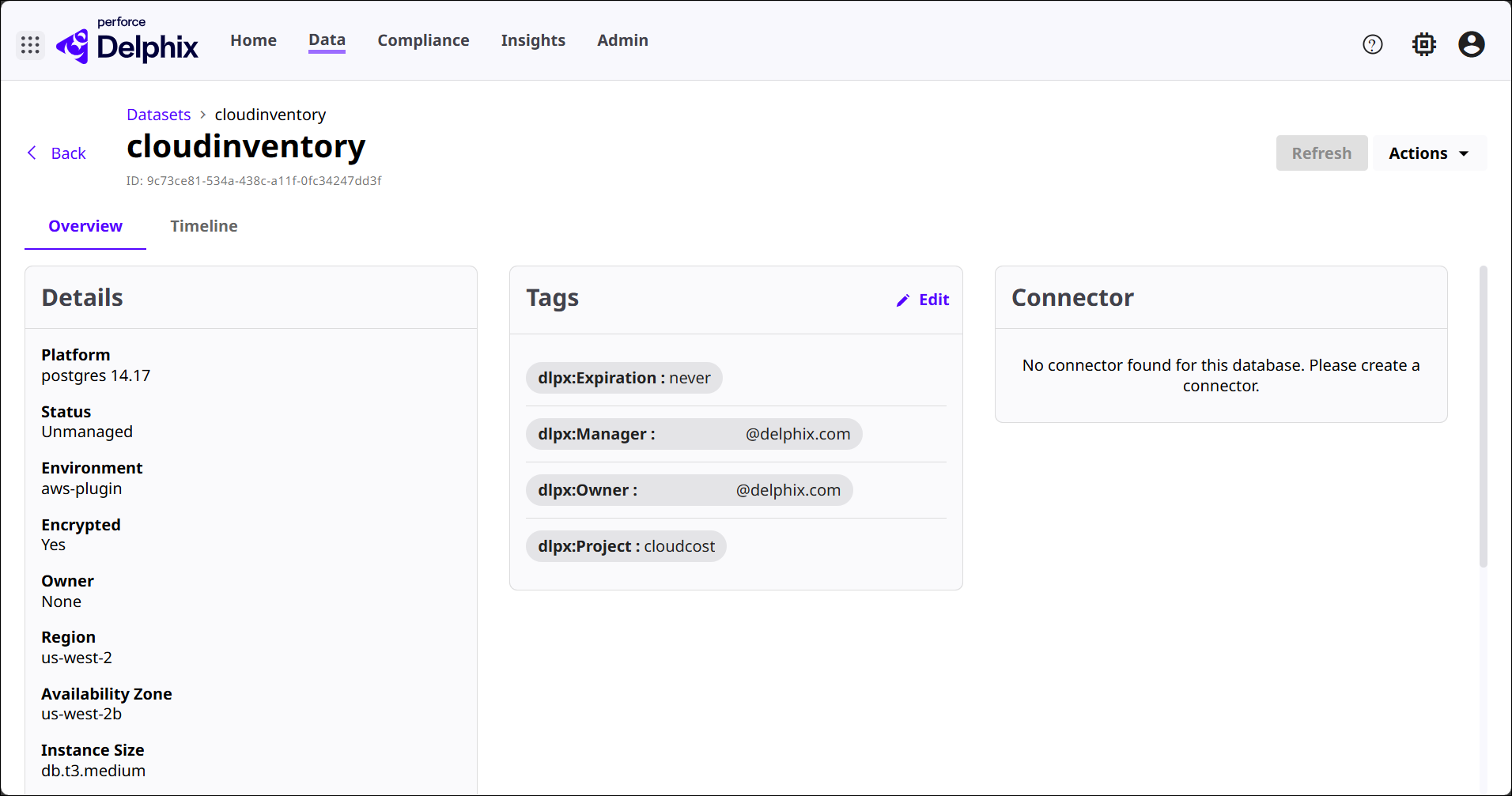Select the Overview tab
Screen dimensions: 1512x796
[x=85, y=226]
